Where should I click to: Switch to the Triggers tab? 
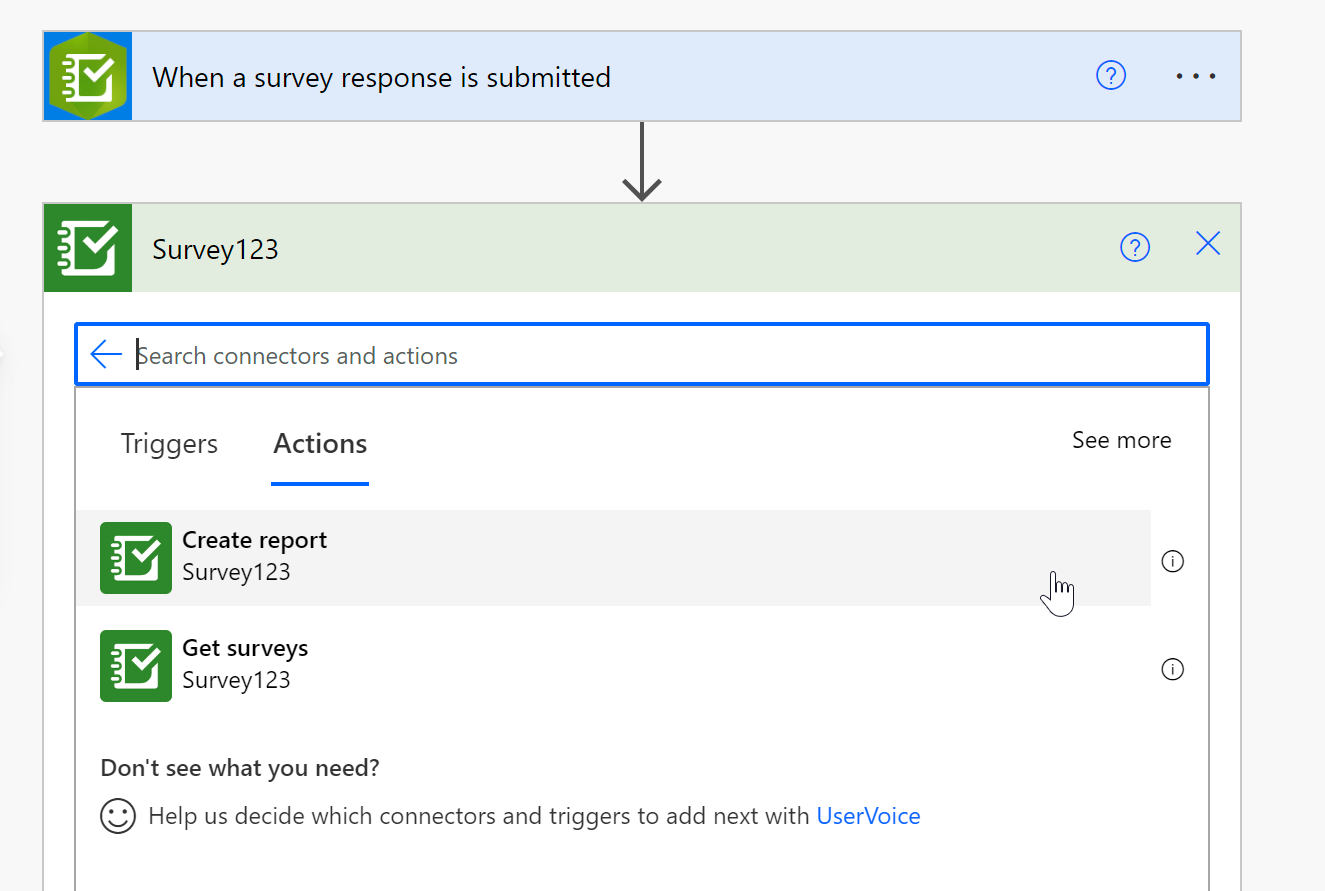click(x=169, y=444)
